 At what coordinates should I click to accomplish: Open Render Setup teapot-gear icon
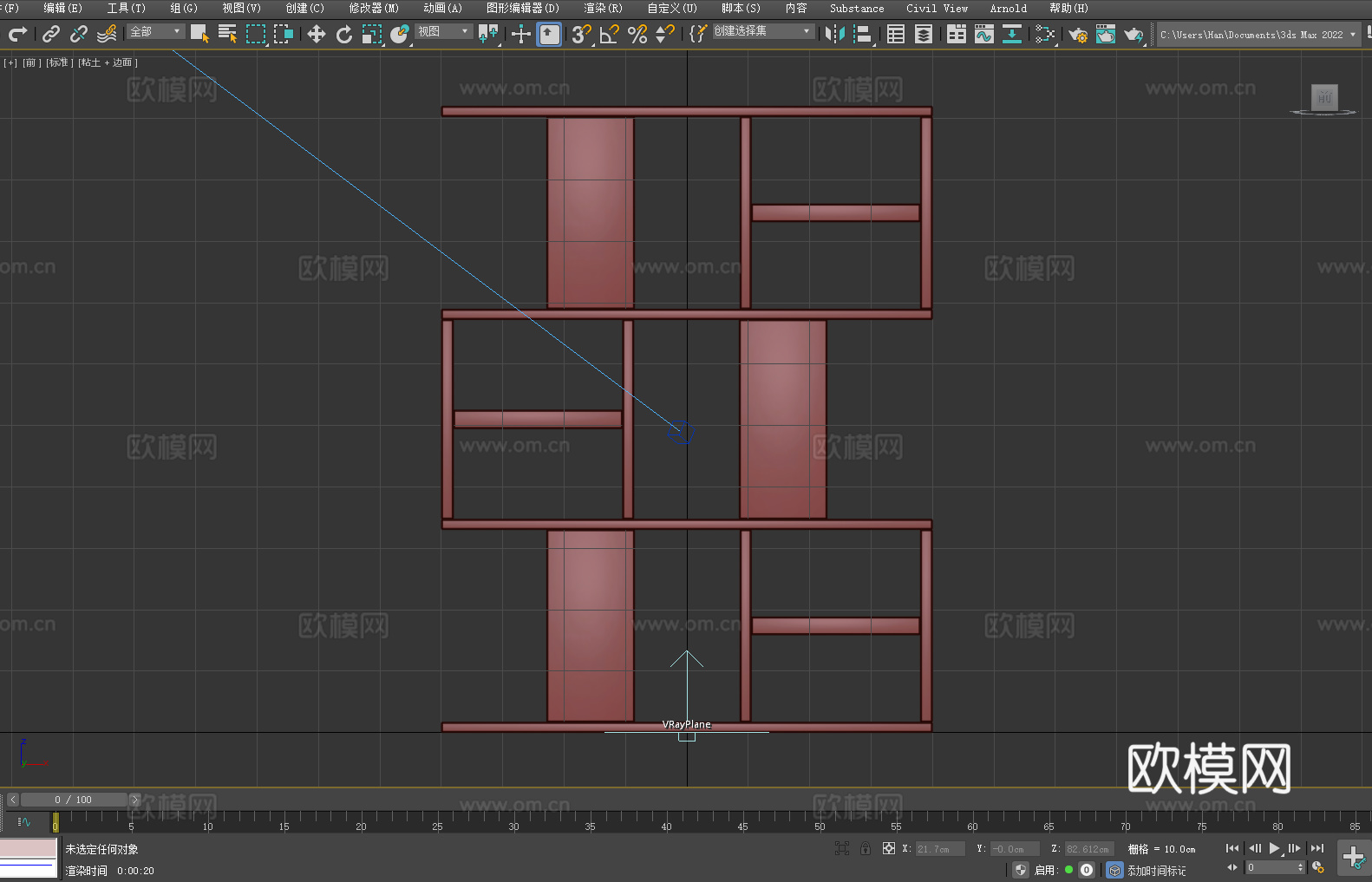click(1078, 34)
